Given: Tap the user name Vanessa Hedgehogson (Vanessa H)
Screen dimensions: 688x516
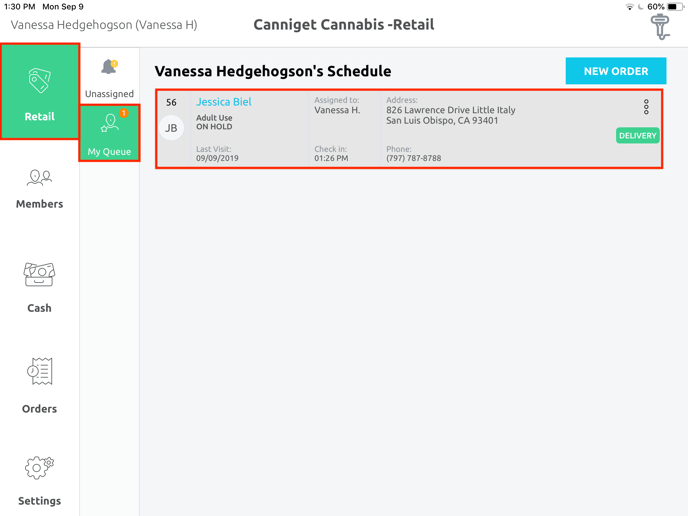Looking at the screenshot, I should click(104, 25).
